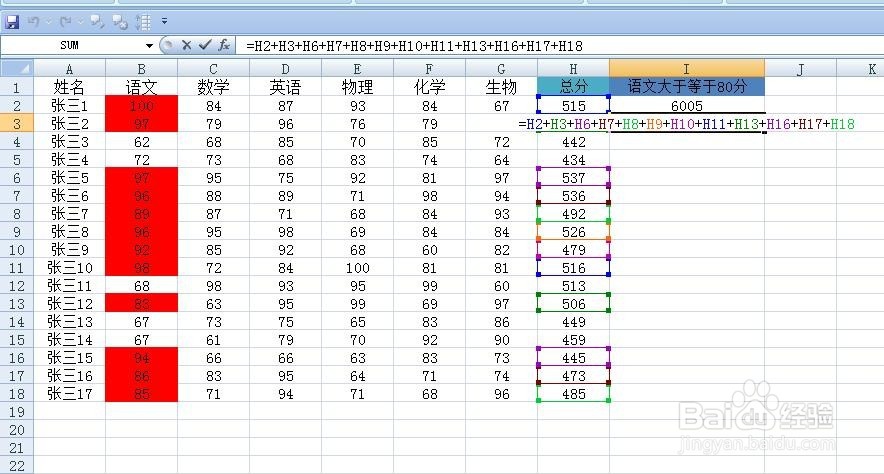Open Customize Quick Access Toolbar dropdown
The height and width of the screenshot is (474, 884).
(164, 21)
